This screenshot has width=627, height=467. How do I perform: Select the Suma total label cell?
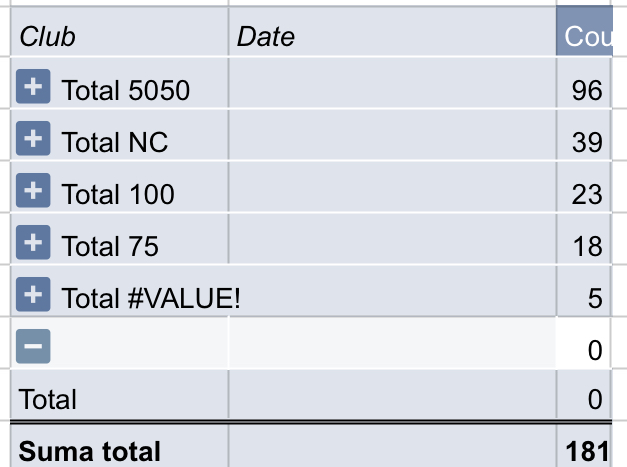[x=119, y=446]
